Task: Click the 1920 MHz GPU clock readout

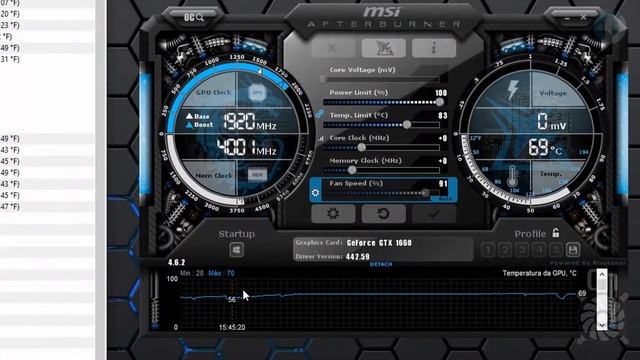Action: tap(250, 122)
